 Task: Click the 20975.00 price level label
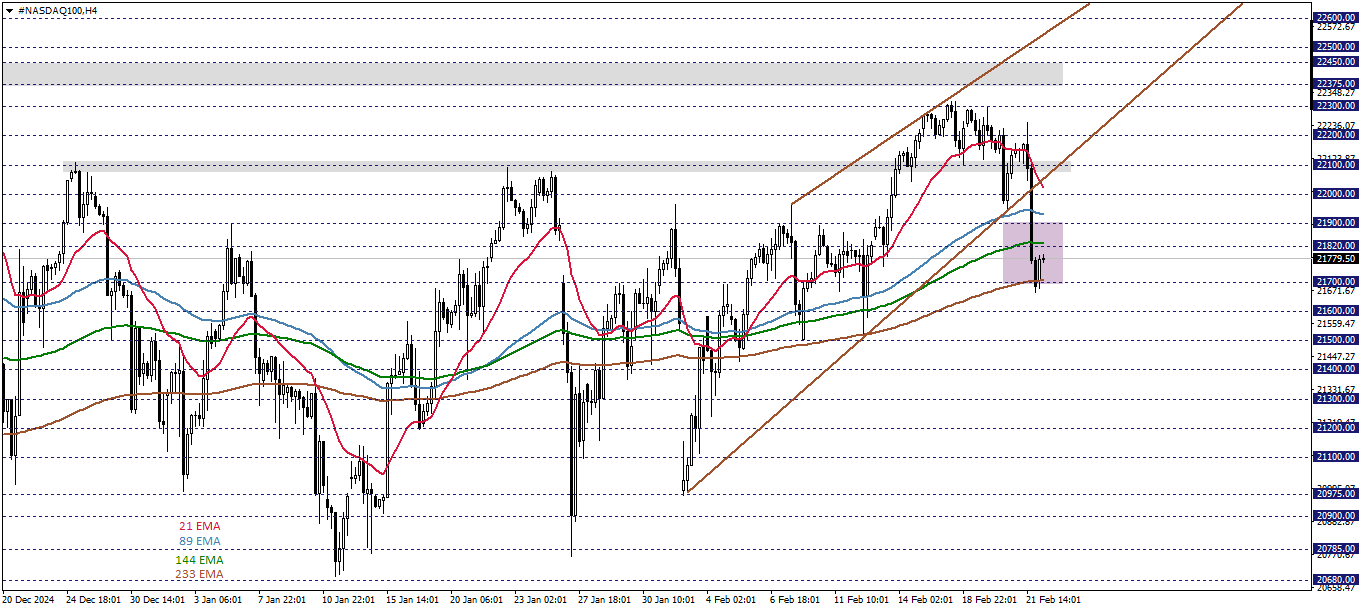pos(1336,494)
